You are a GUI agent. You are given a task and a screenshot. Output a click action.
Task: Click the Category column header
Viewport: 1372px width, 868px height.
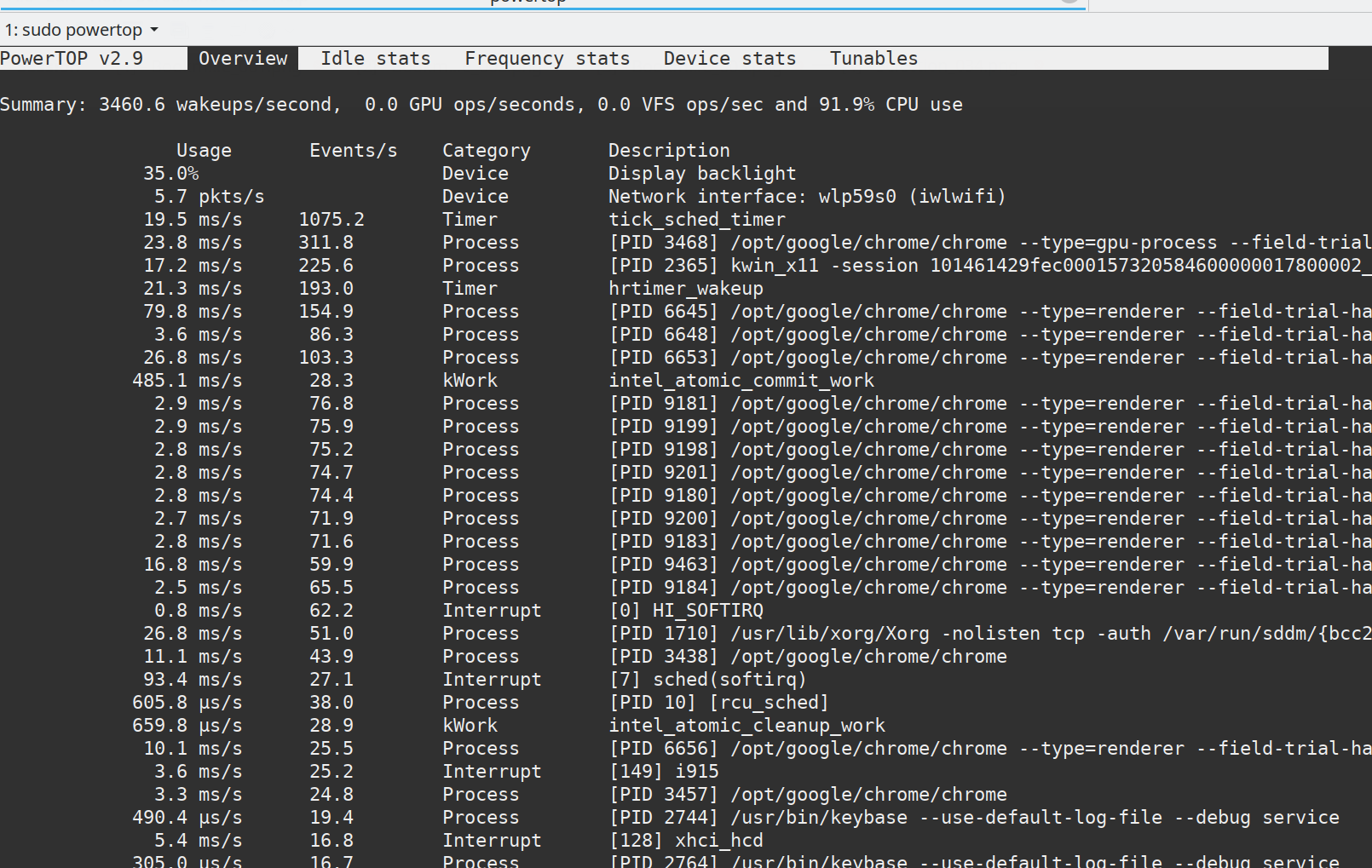487,150
